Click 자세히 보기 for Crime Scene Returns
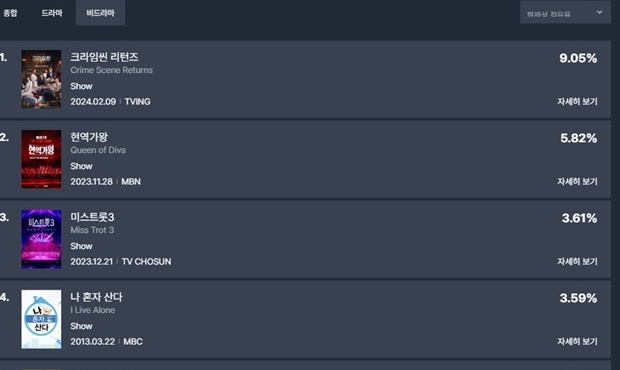The width and height of the screenshot is (620, 370). 577,102
